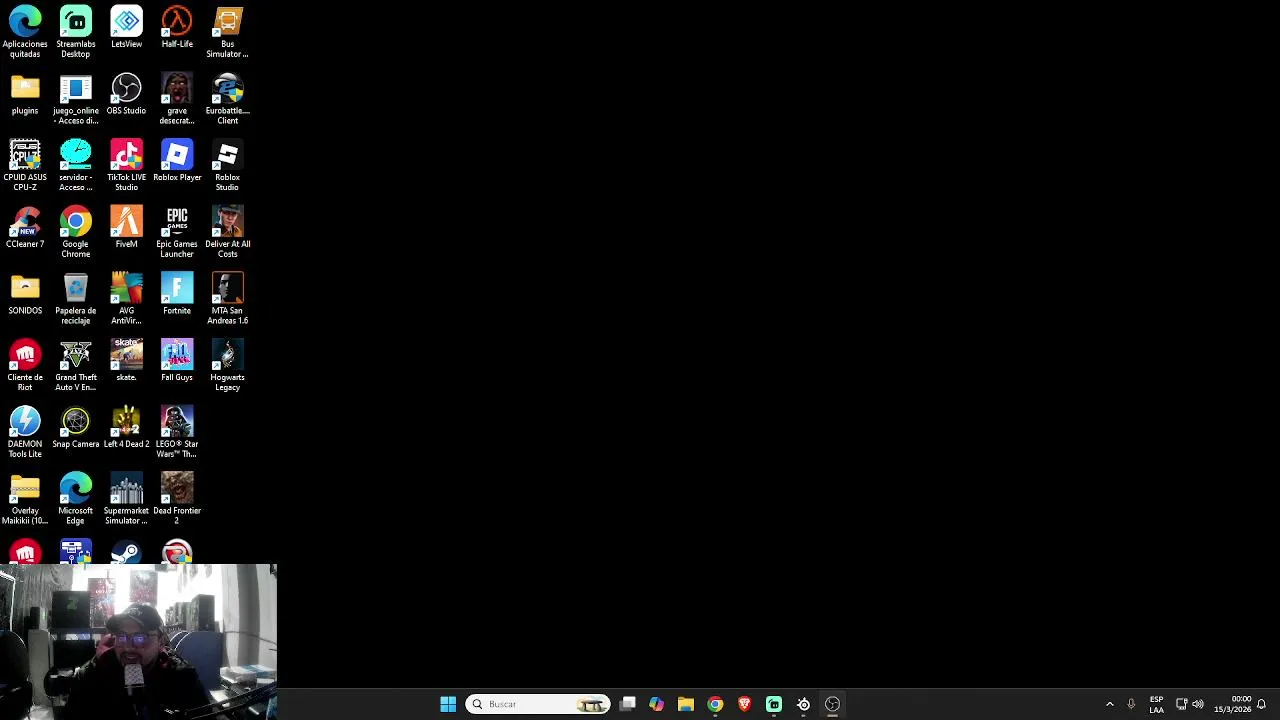Open TikTok LIVE Studio shortcut
Screen dimensions: 1280x720
(x=126, y=165)
